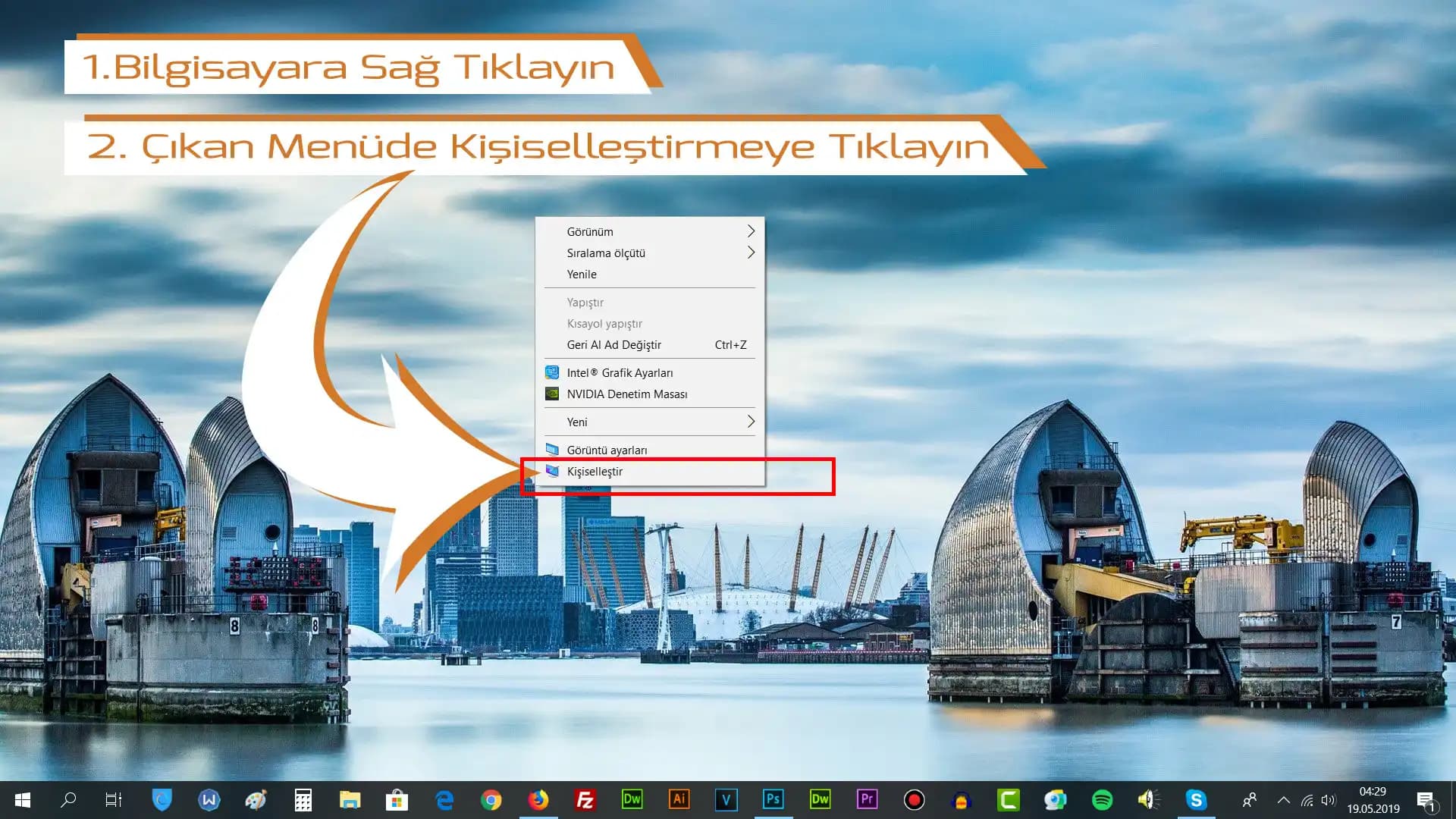Open NVIDIA Denetim Masası entry
Image resolution: width=1456 pixels, height=819 pixels.
click(626, 394)
